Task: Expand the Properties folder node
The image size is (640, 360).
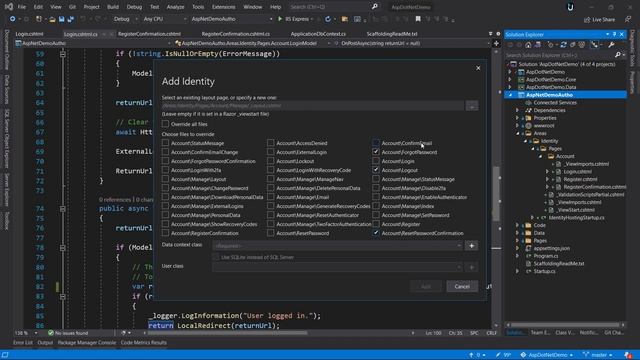Action: [517, 118]
